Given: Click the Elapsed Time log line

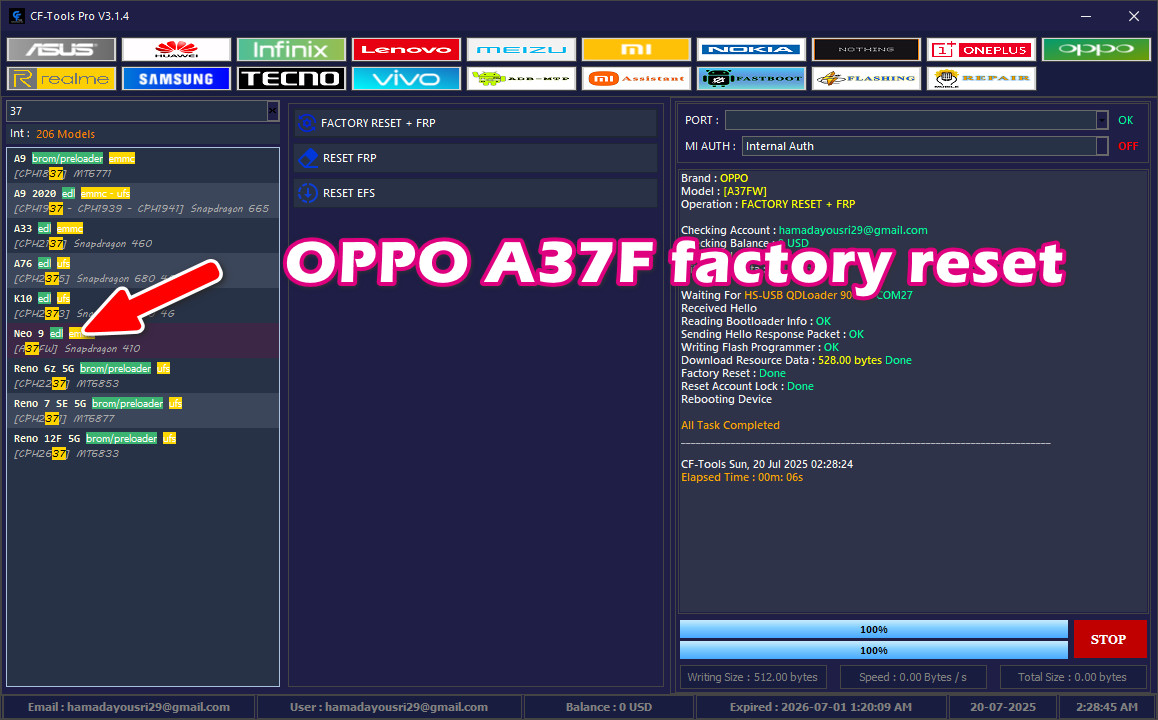Looking at the screenshot, I should coord(741,478).
